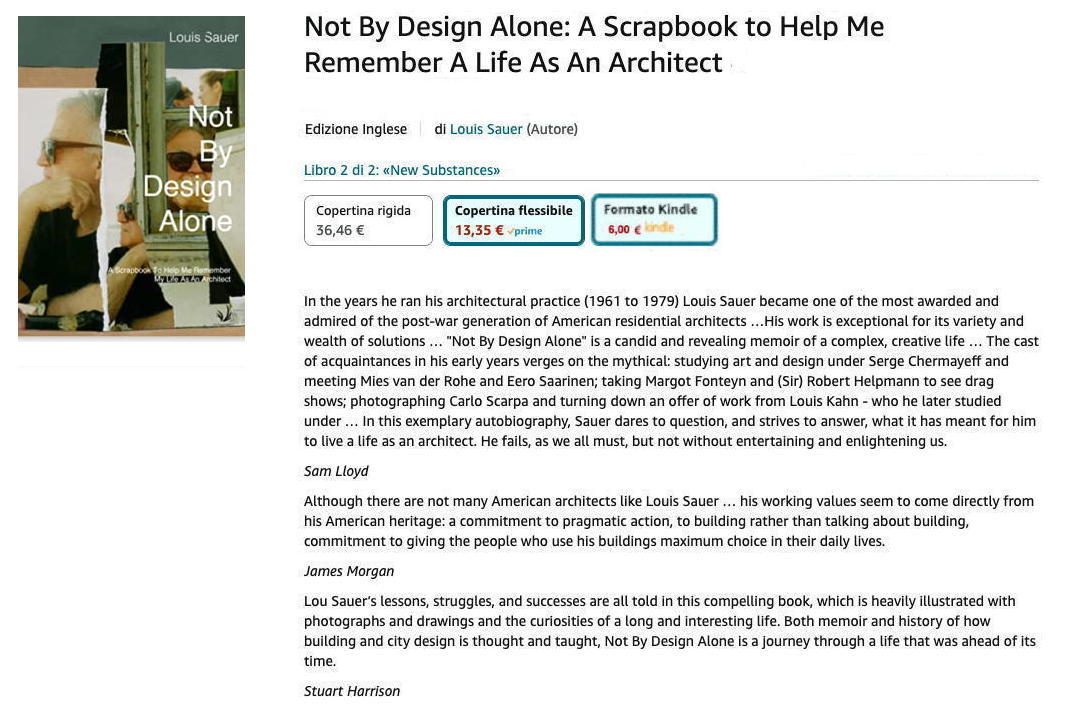Choose the Copertina flessibile format

point(513,220)
